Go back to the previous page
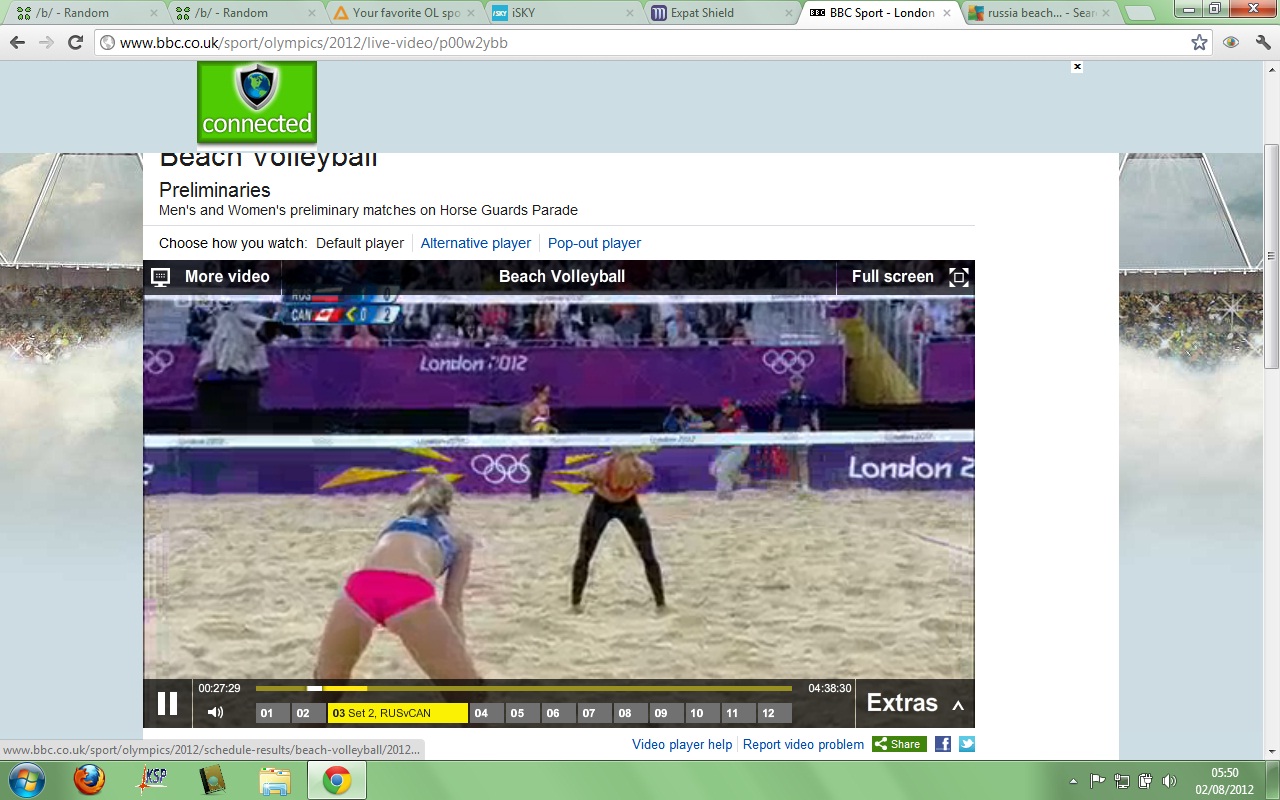The image size is (1280, 800). pyautogui.click(x=17, y=42)
